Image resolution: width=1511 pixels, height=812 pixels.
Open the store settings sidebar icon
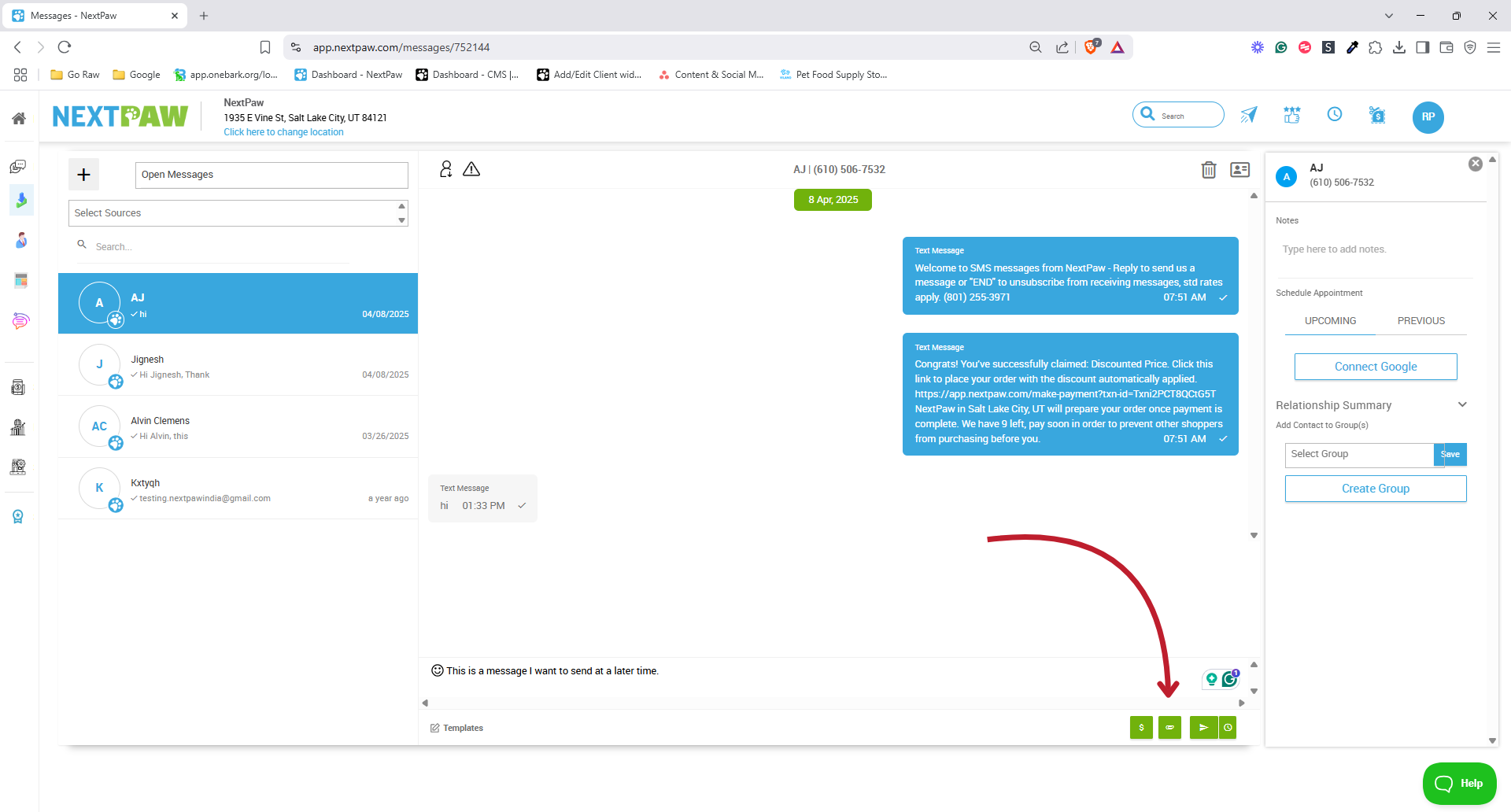pyautogui.click(x=18, y=467)
